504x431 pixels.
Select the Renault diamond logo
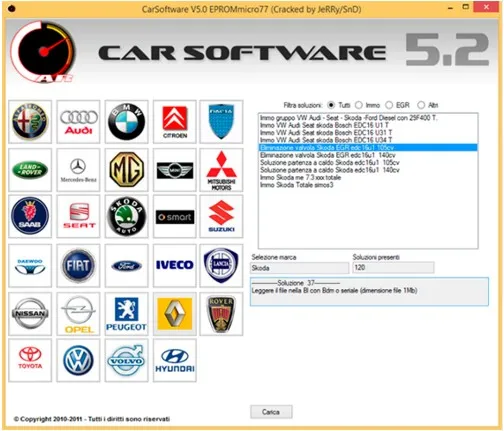(175, 314)
